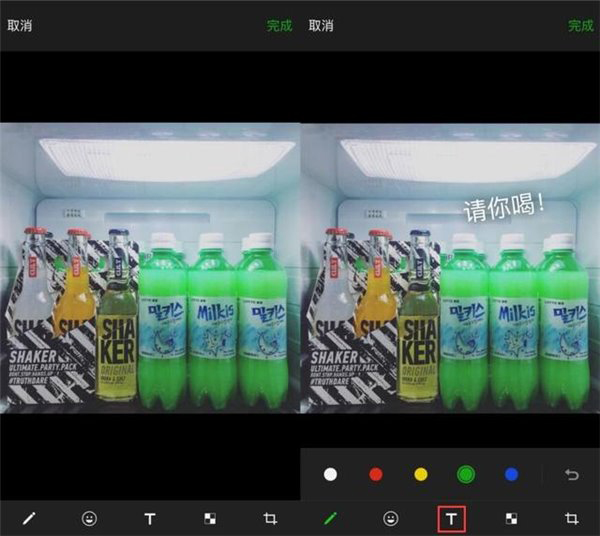Image resolution: width=600 pixels, height=536 pixels.
Task: Open emoji sticker picker in left screen
Action: 89,519
